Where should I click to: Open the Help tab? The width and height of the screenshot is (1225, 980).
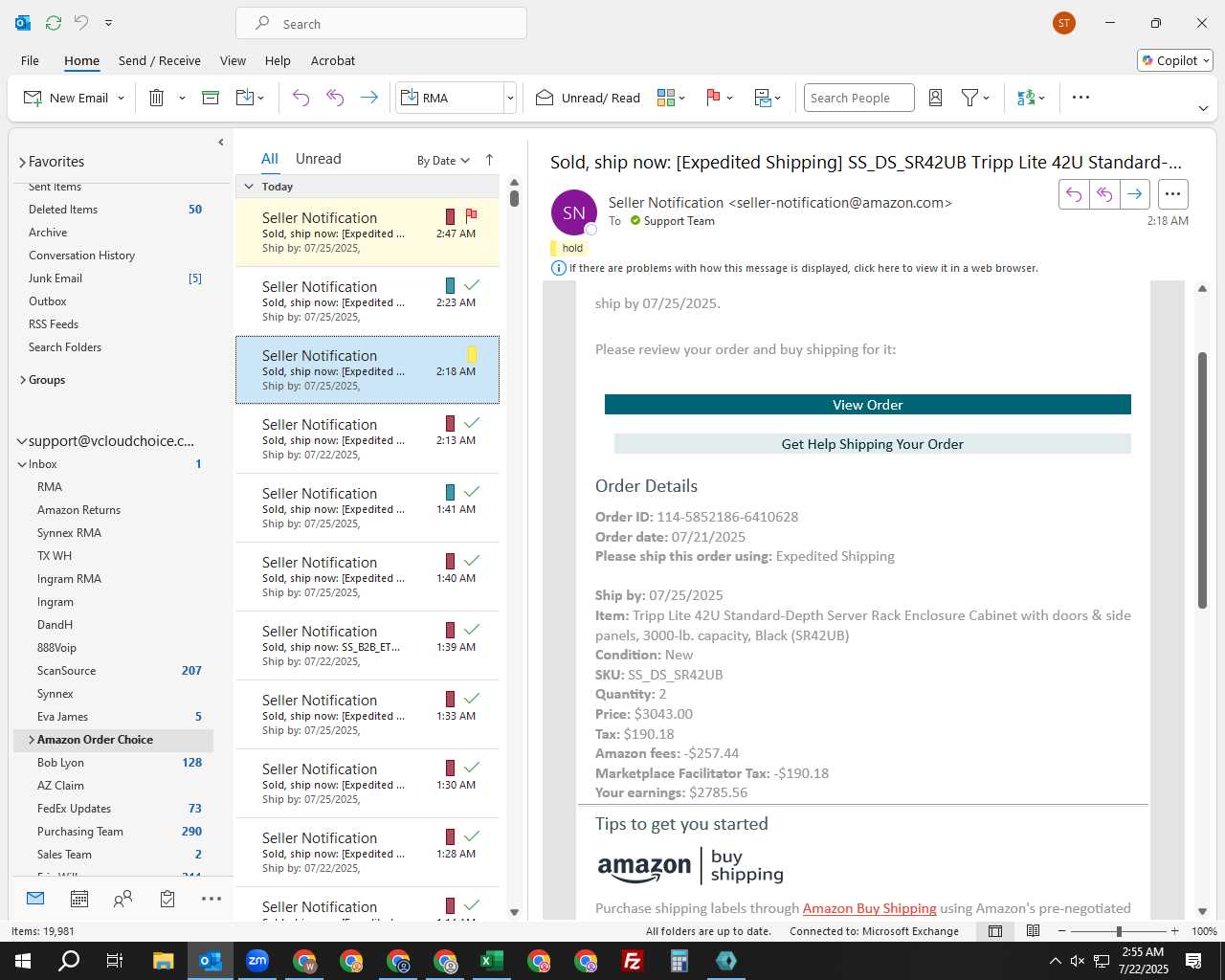278,60
